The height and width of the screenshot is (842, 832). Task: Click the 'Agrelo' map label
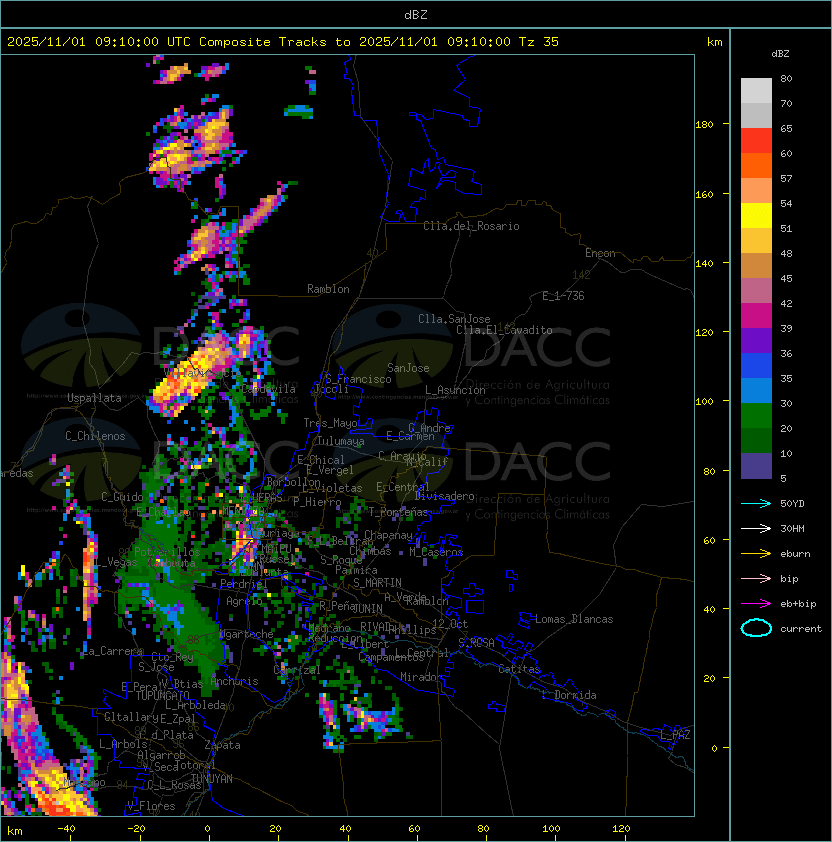click(x=244, y=601)
